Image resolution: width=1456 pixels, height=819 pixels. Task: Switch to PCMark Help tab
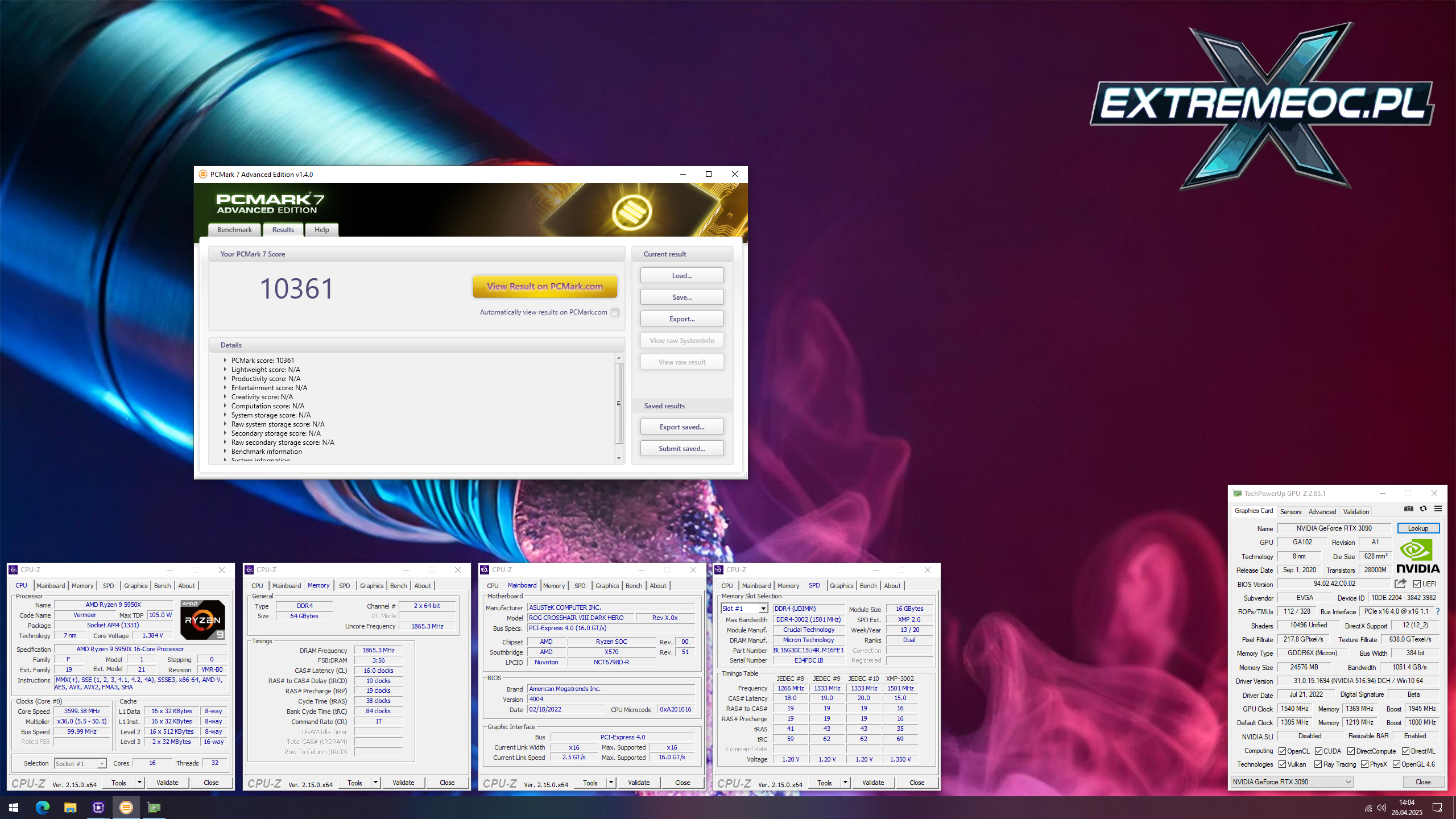pos(322,230)
